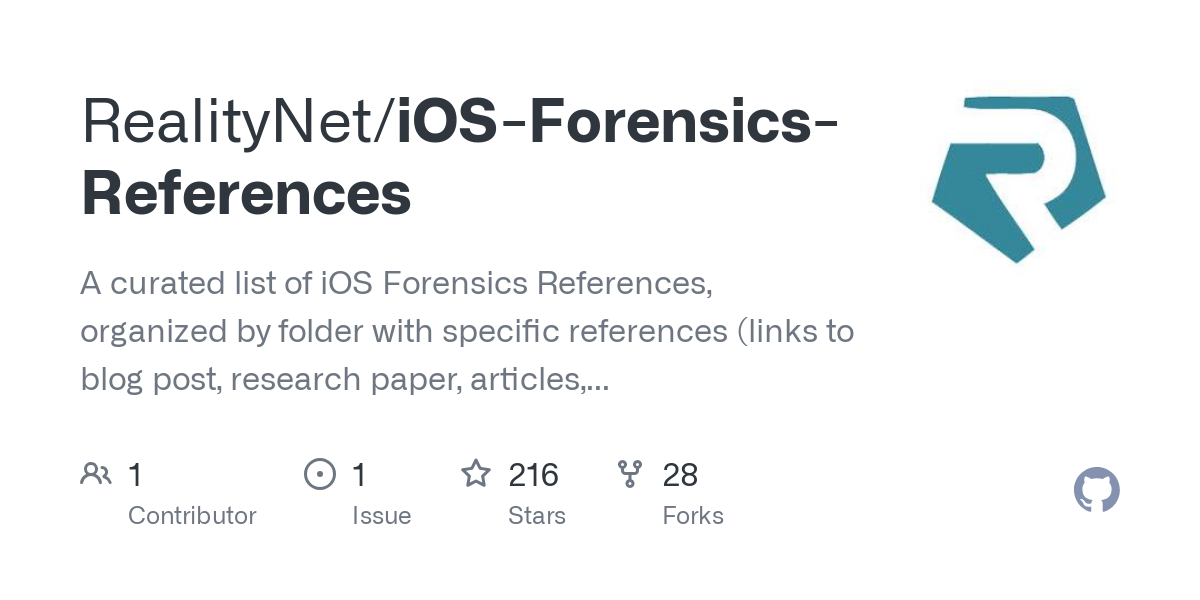Click description line starting 'organized by folder'
Screen dimensions: 1200x600
click(x=466, y=332)
